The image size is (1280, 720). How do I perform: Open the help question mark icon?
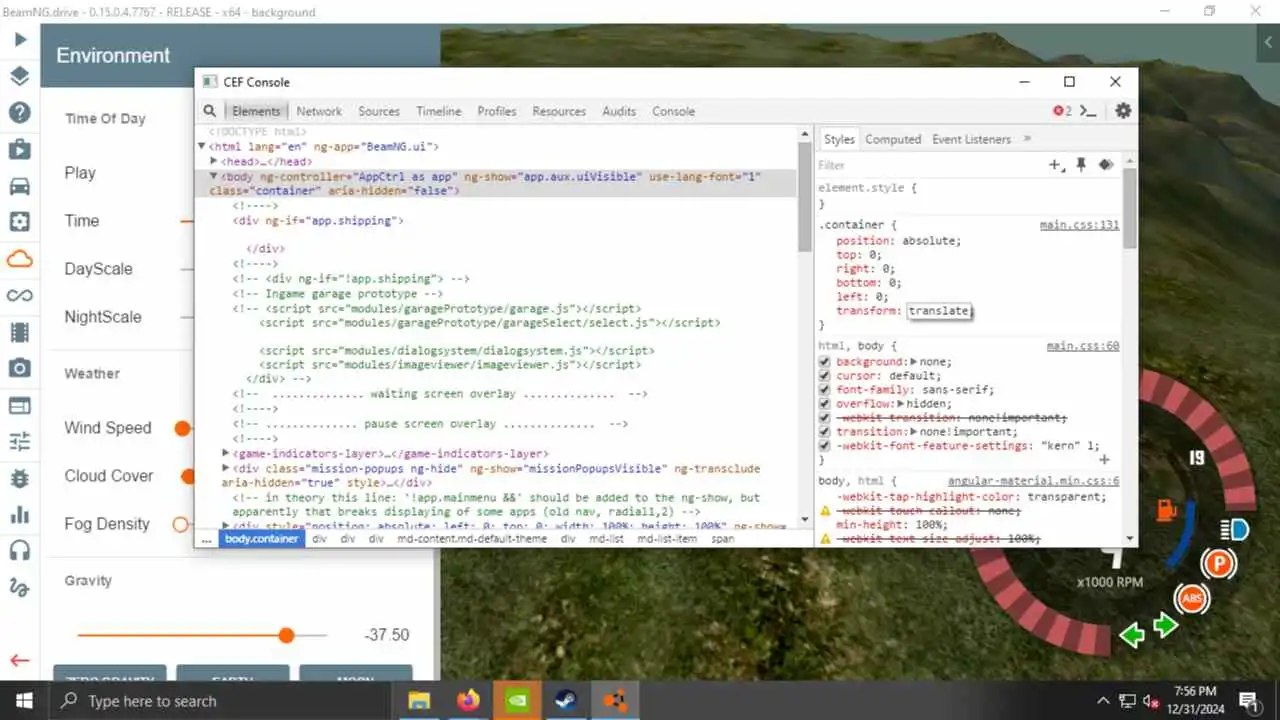19,112
